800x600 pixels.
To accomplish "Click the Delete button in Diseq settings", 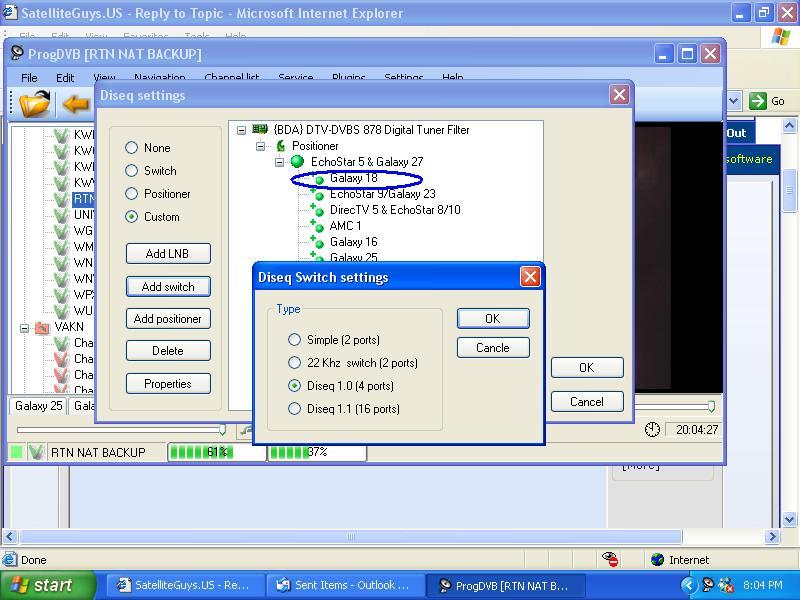I will click(168, 351).
